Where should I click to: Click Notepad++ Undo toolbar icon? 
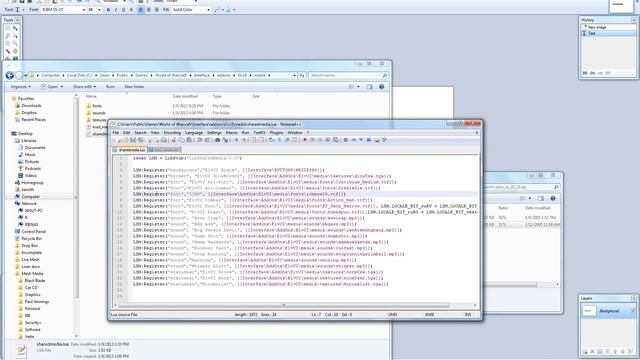point(199,140)
